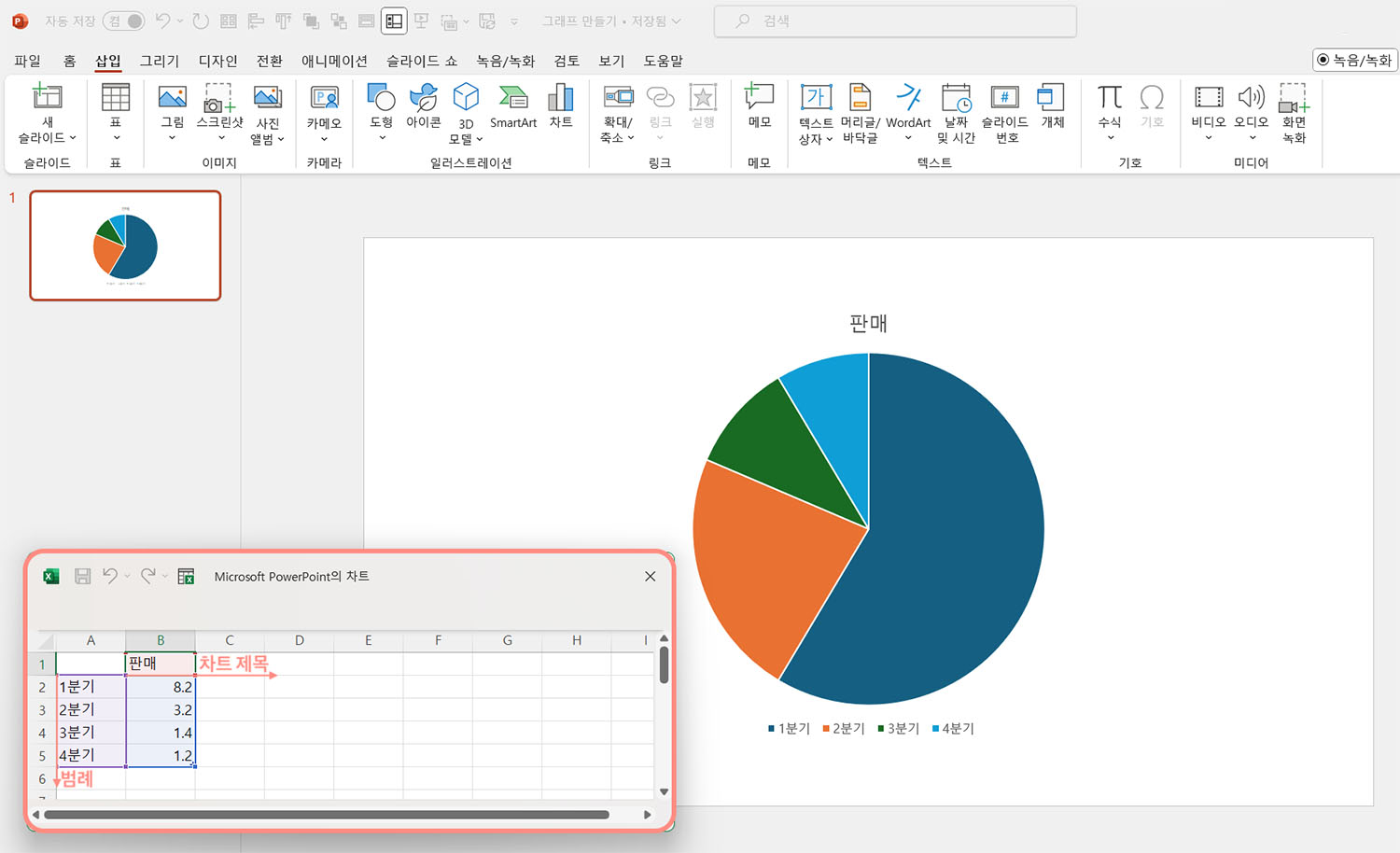Open the document title save-status dropdown
The width and height of the screenshot is (1400, 853).
pyautogui.click(x=677, y=21)
